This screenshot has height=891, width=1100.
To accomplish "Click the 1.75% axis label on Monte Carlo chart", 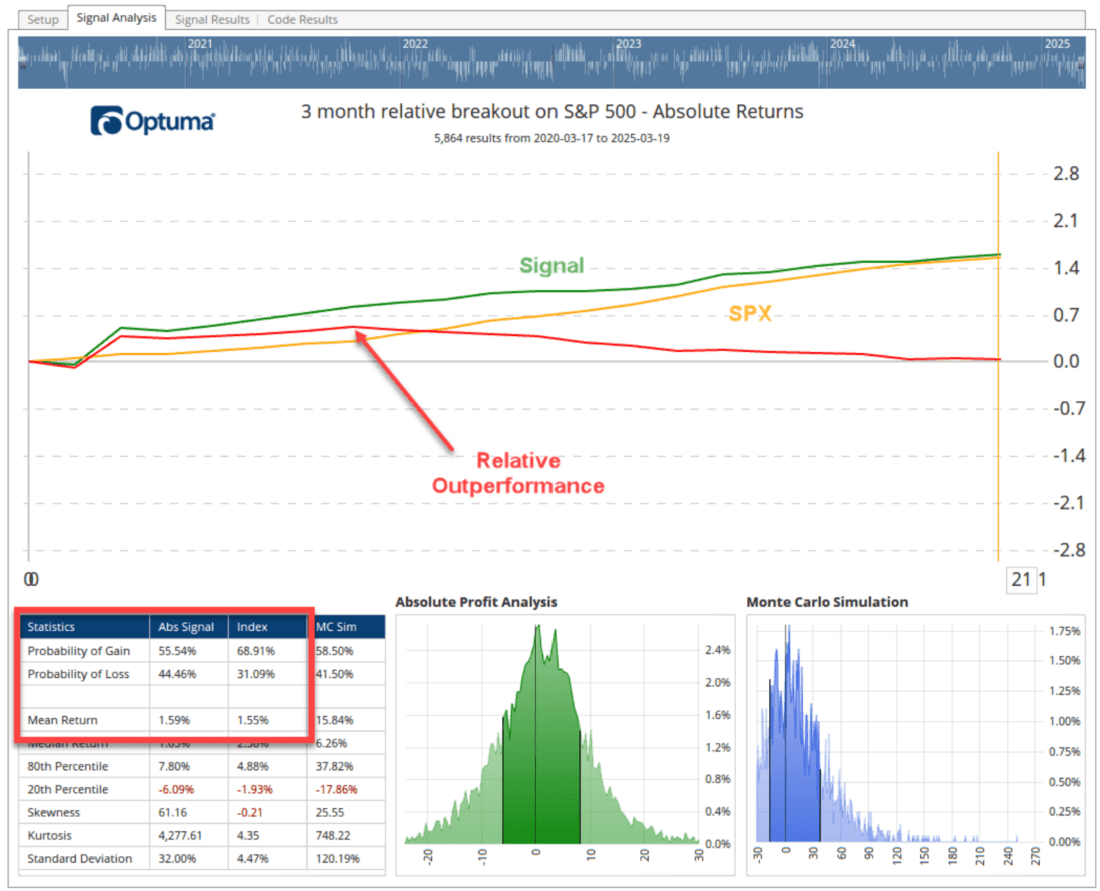I will click(1065, 631).
